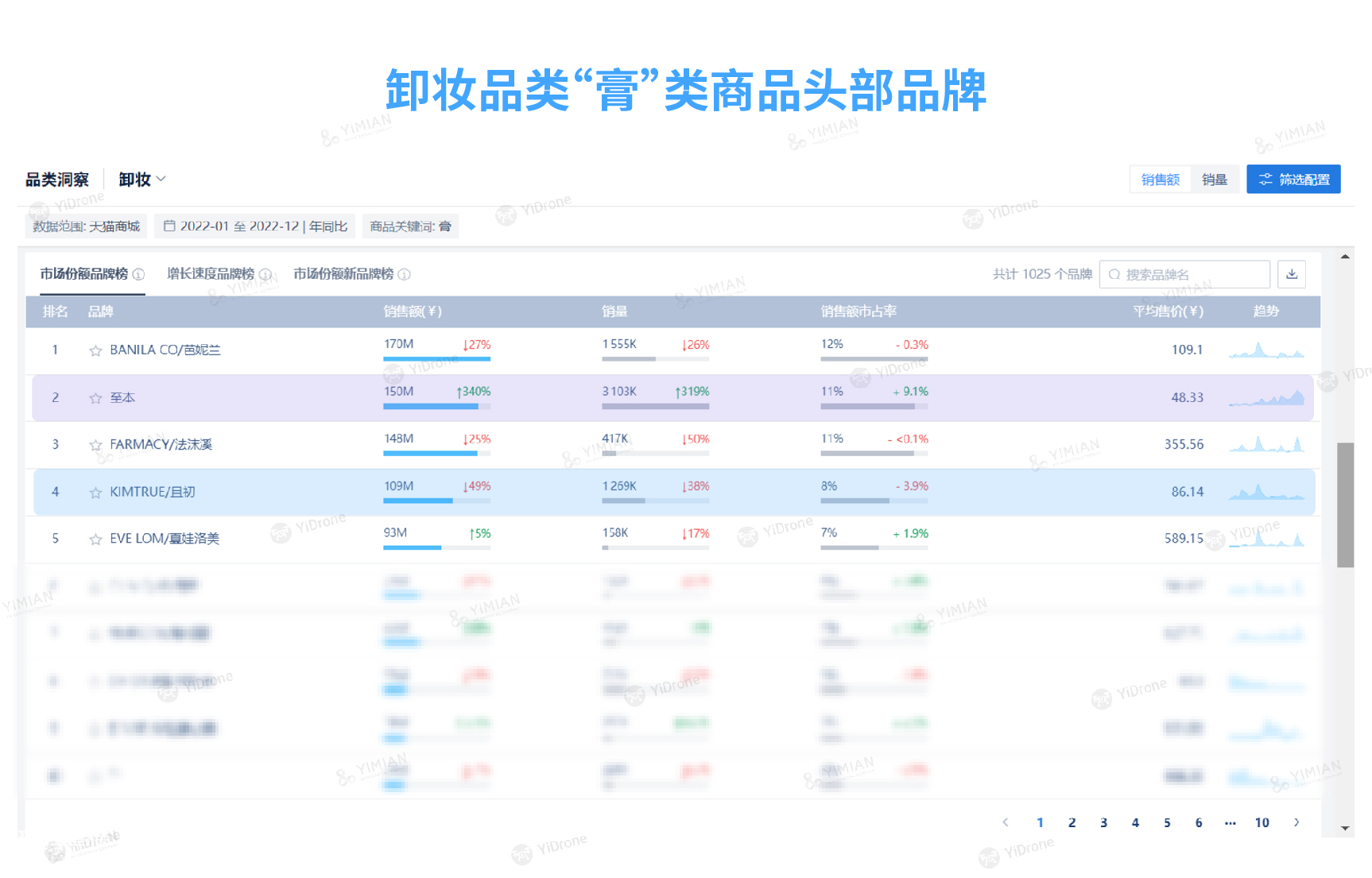Viewport: 1372px width, 878px height.
Task: Click brand name 至本
Action: (122, 397)
